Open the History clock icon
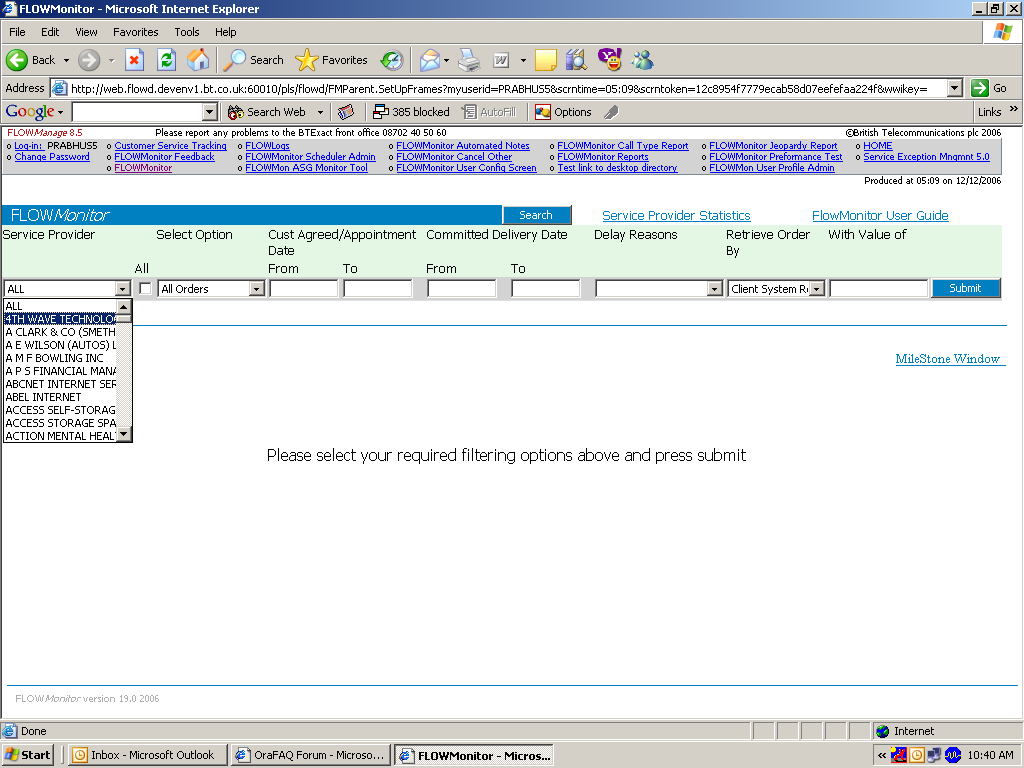Viewport: 1024px width, 768px height. [x=392, y=60]
